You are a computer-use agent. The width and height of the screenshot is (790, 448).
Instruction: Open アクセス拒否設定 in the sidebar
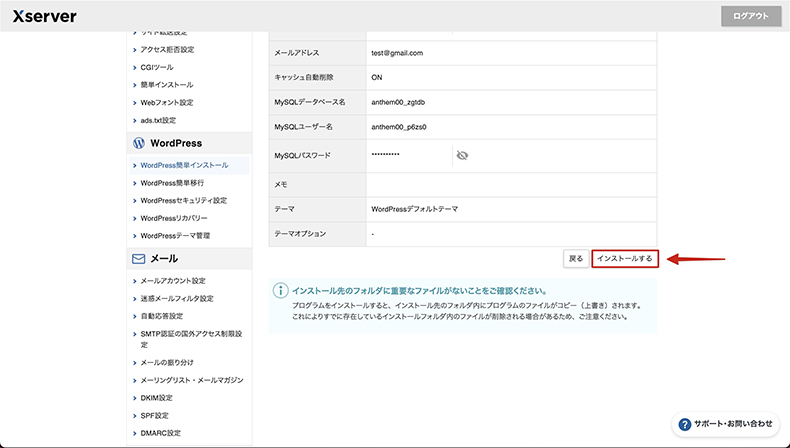(x=167, y=49)
